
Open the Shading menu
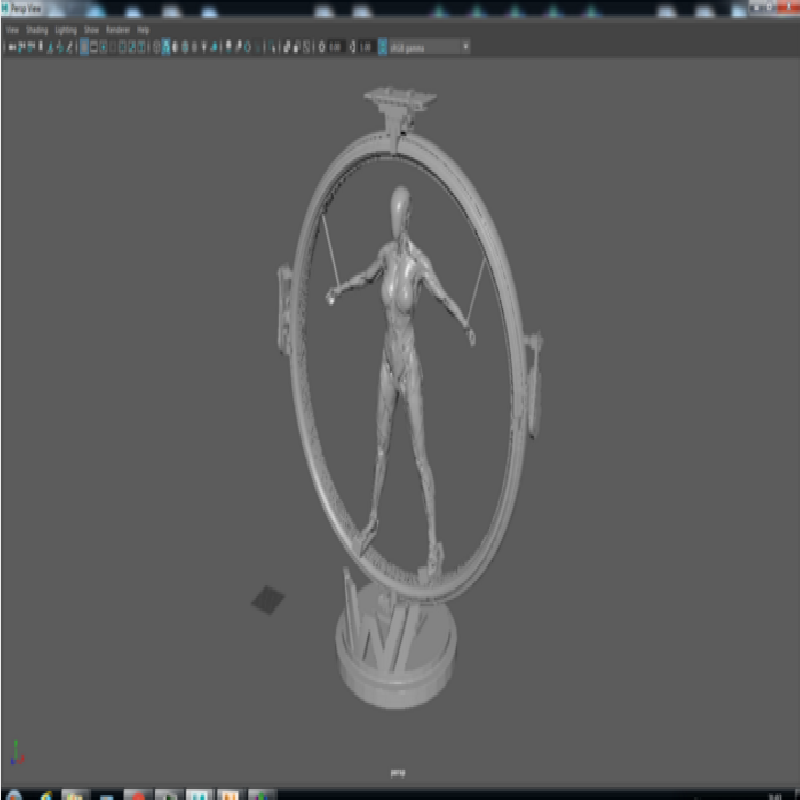(x=37, y=31)
